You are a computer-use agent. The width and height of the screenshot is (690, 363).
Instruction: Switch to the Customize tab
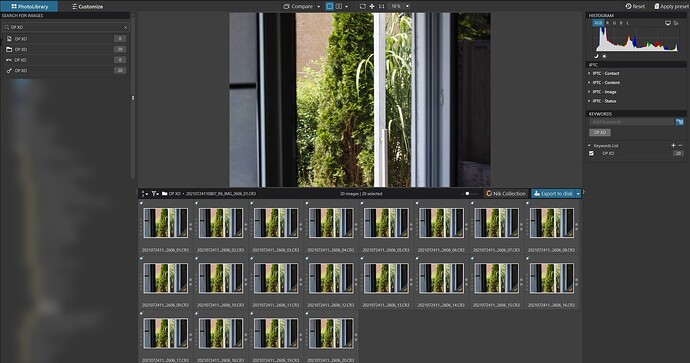point(88,7)
